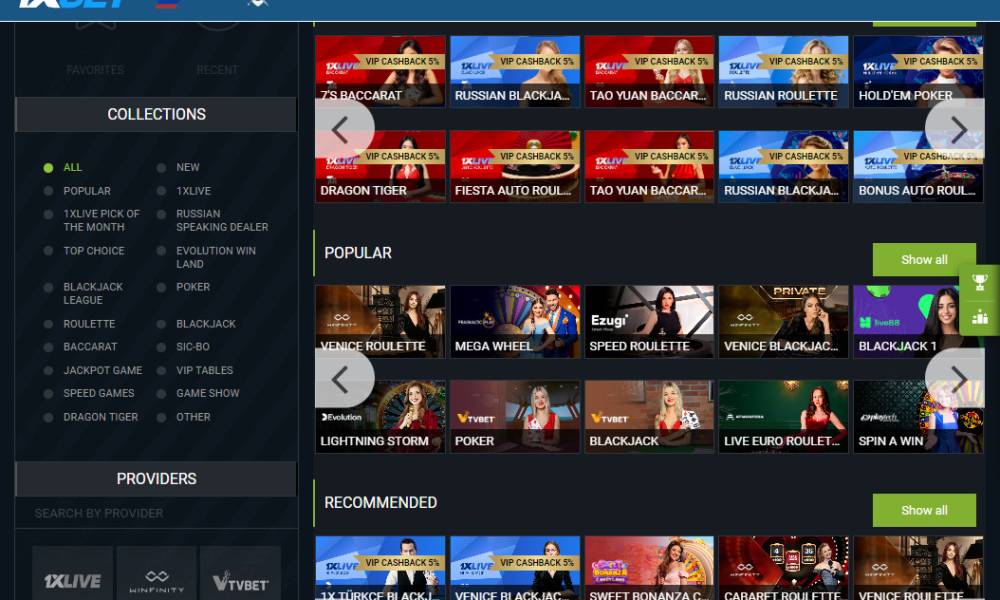Open the trophy tournaments icon
This screenshot has width=1000, height=600.
pyautogui.click(x=979, y=282)
